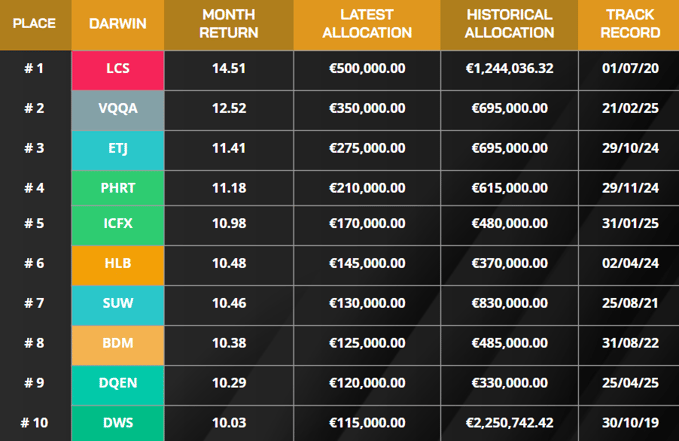Click the Latest Allocation column header
The height and width of the screenshot is (441, 679).
coord(367,24)
